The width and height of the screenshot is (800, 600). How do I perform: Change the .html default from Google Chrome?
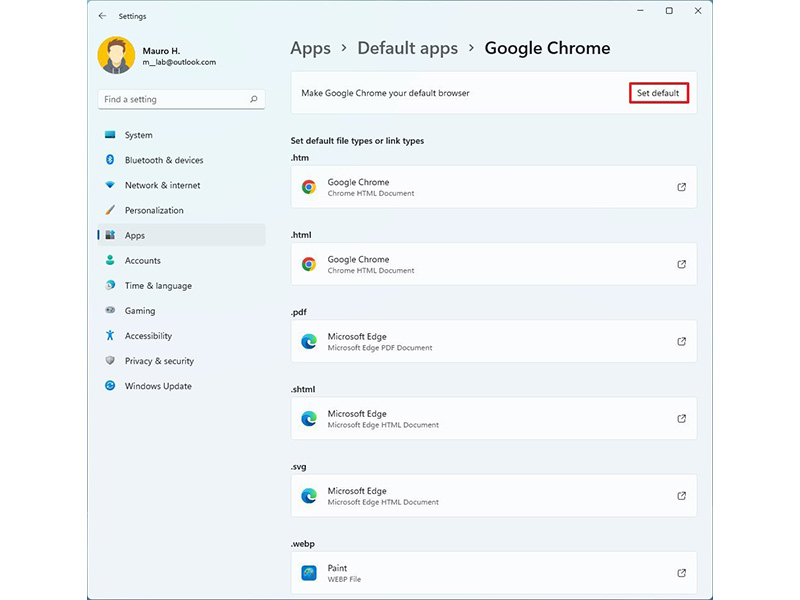493,264
